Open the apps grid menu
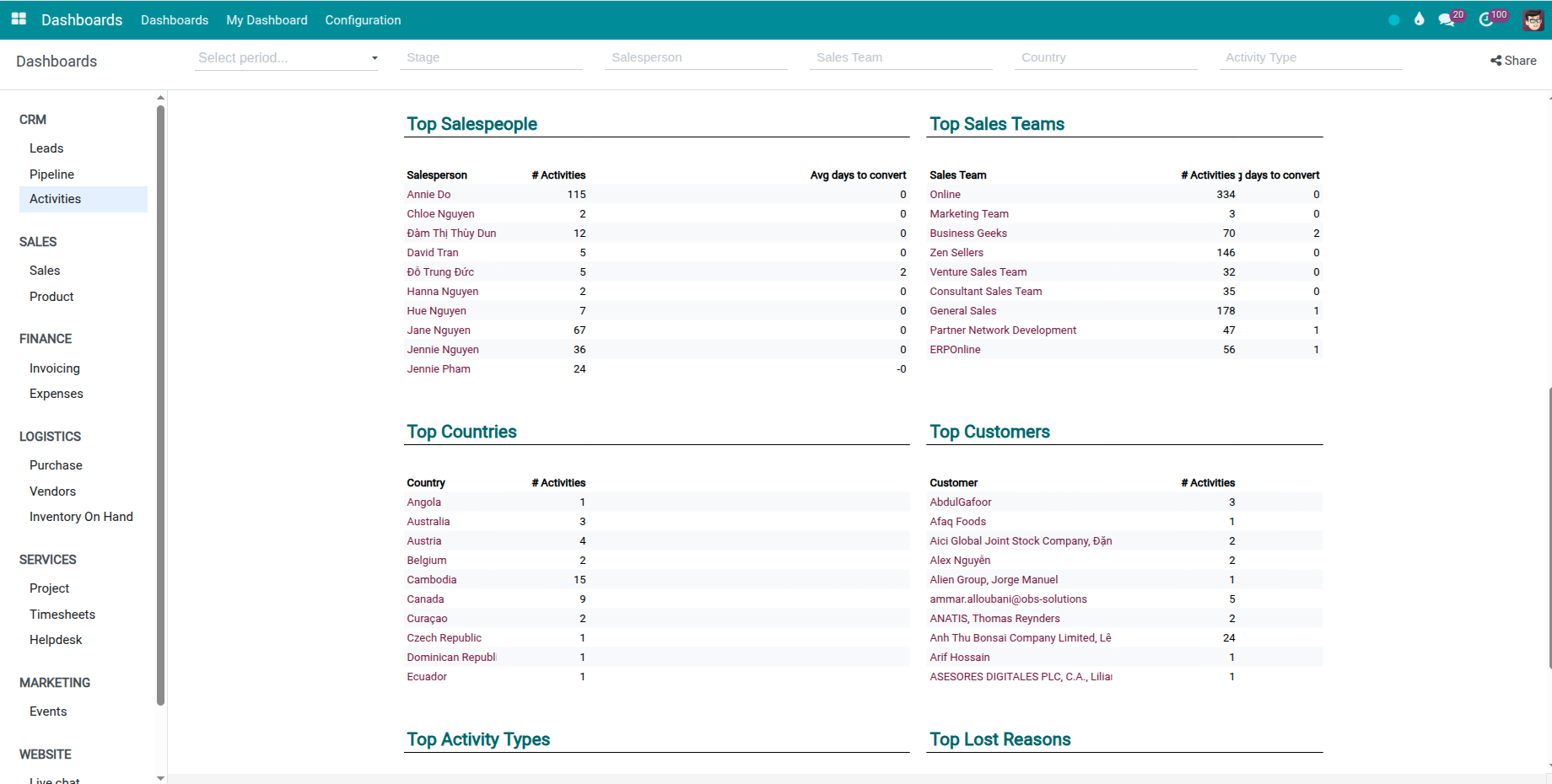This screenshot has width=1552, height=784. click(18, 19)
